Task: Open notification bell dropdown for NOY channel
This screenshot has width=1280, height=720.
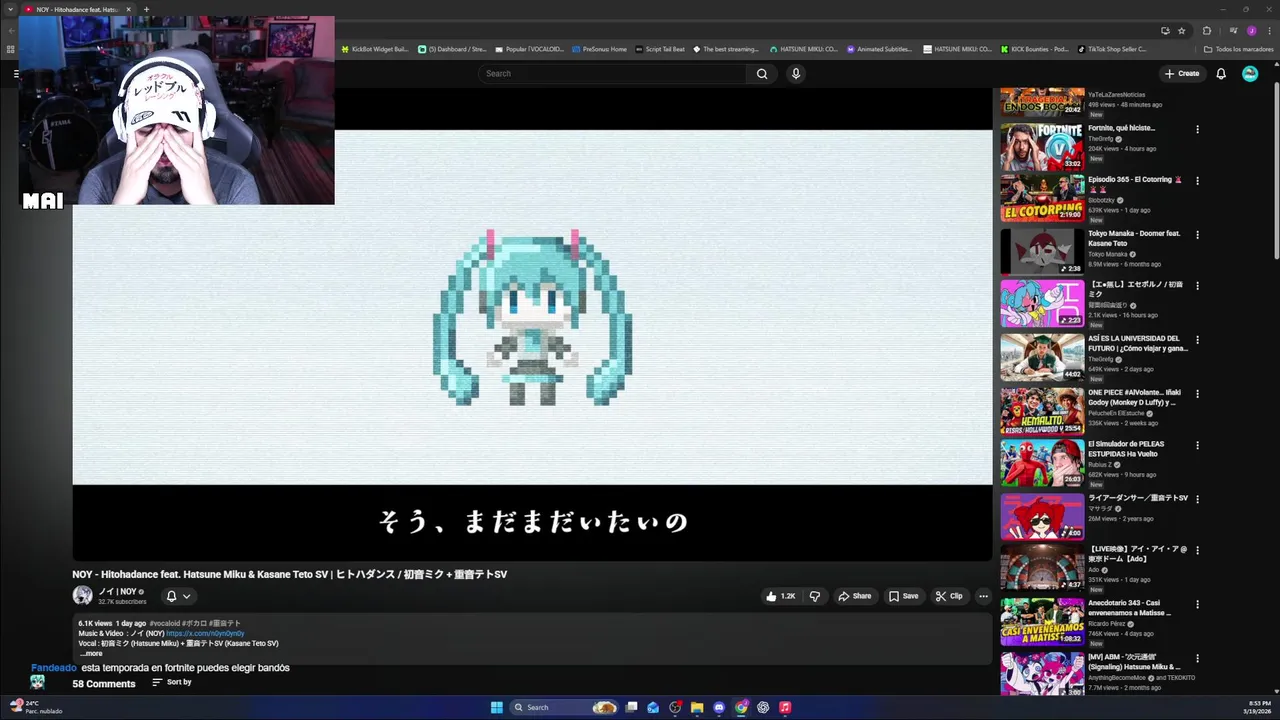Action: [x=177, y=596]
